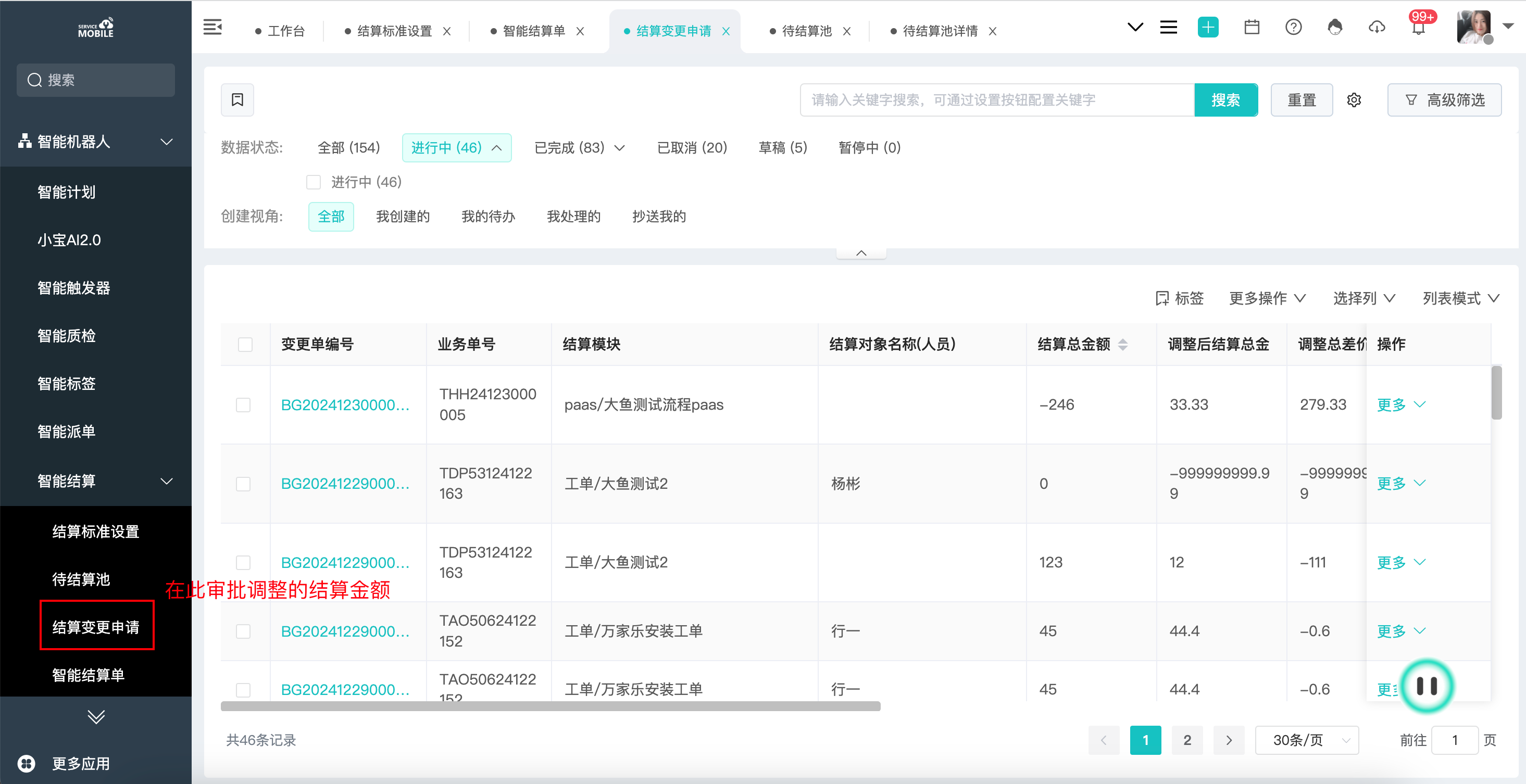Close the 结算标准设置 tab
1526x784 pixels.
coord(447,31)
